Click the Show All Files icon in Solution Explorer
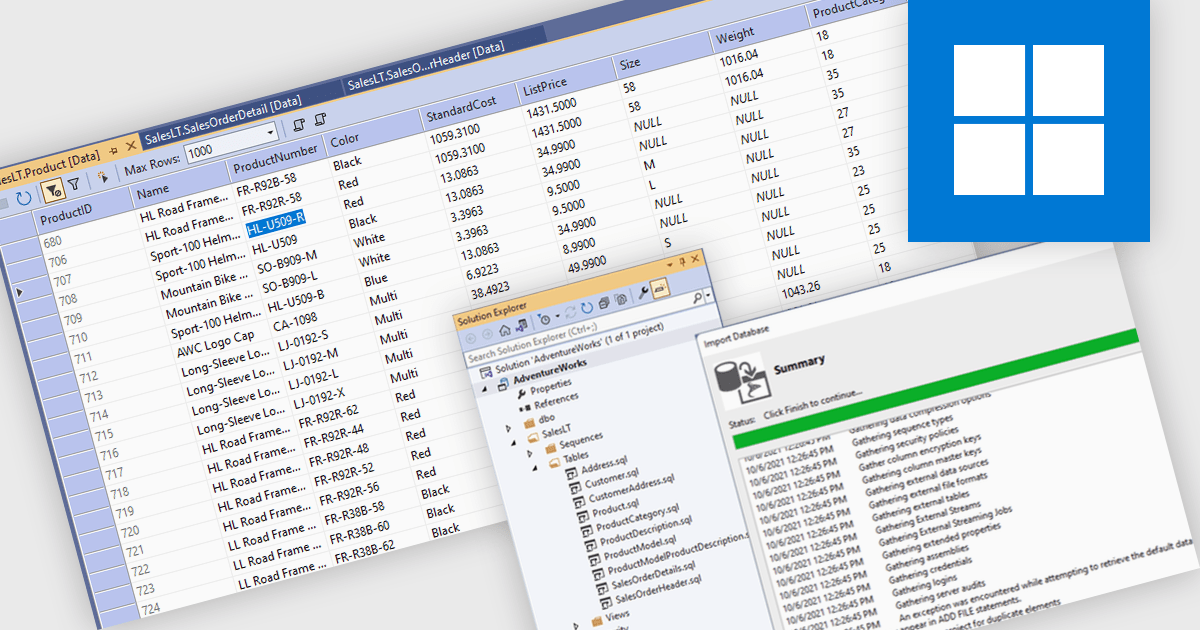This screenshot has height=630, width=1200. [621, 299]
